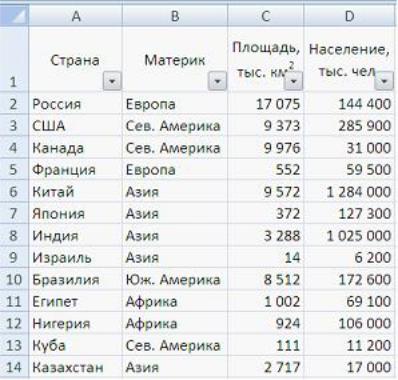
Task: Select the area value 9 976
Action: pos(266,148)
